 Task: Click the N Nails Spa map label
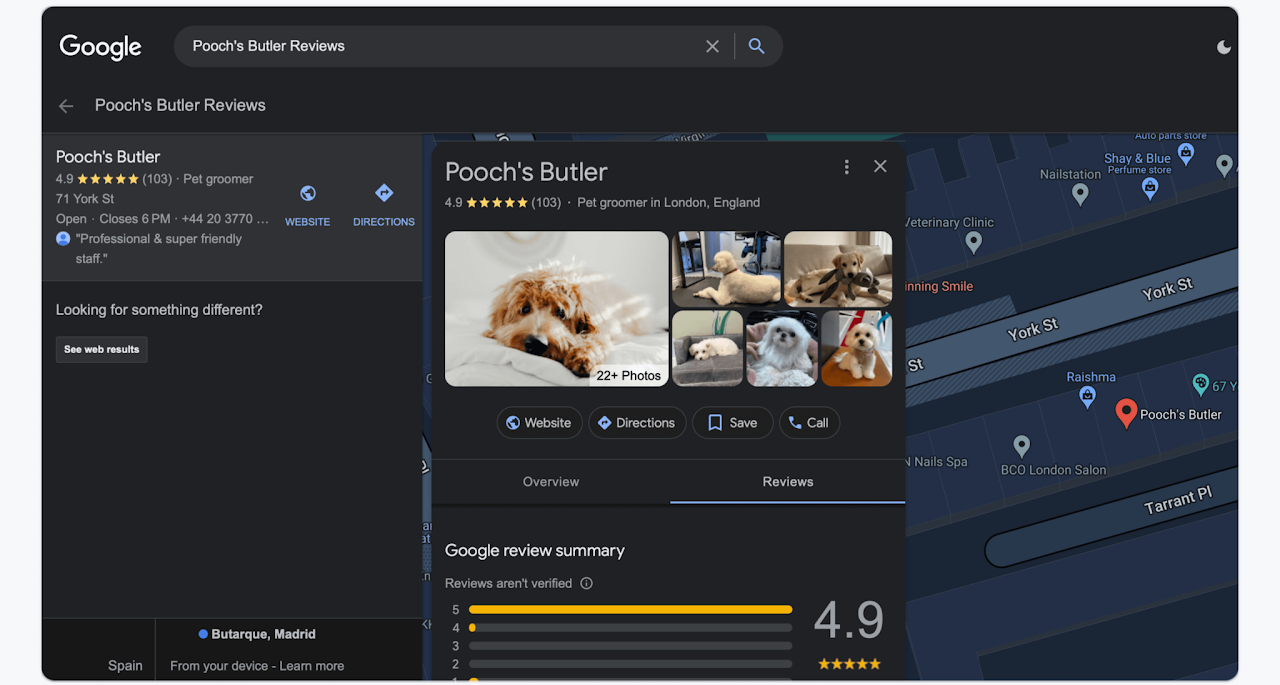(x=935, y=462)
